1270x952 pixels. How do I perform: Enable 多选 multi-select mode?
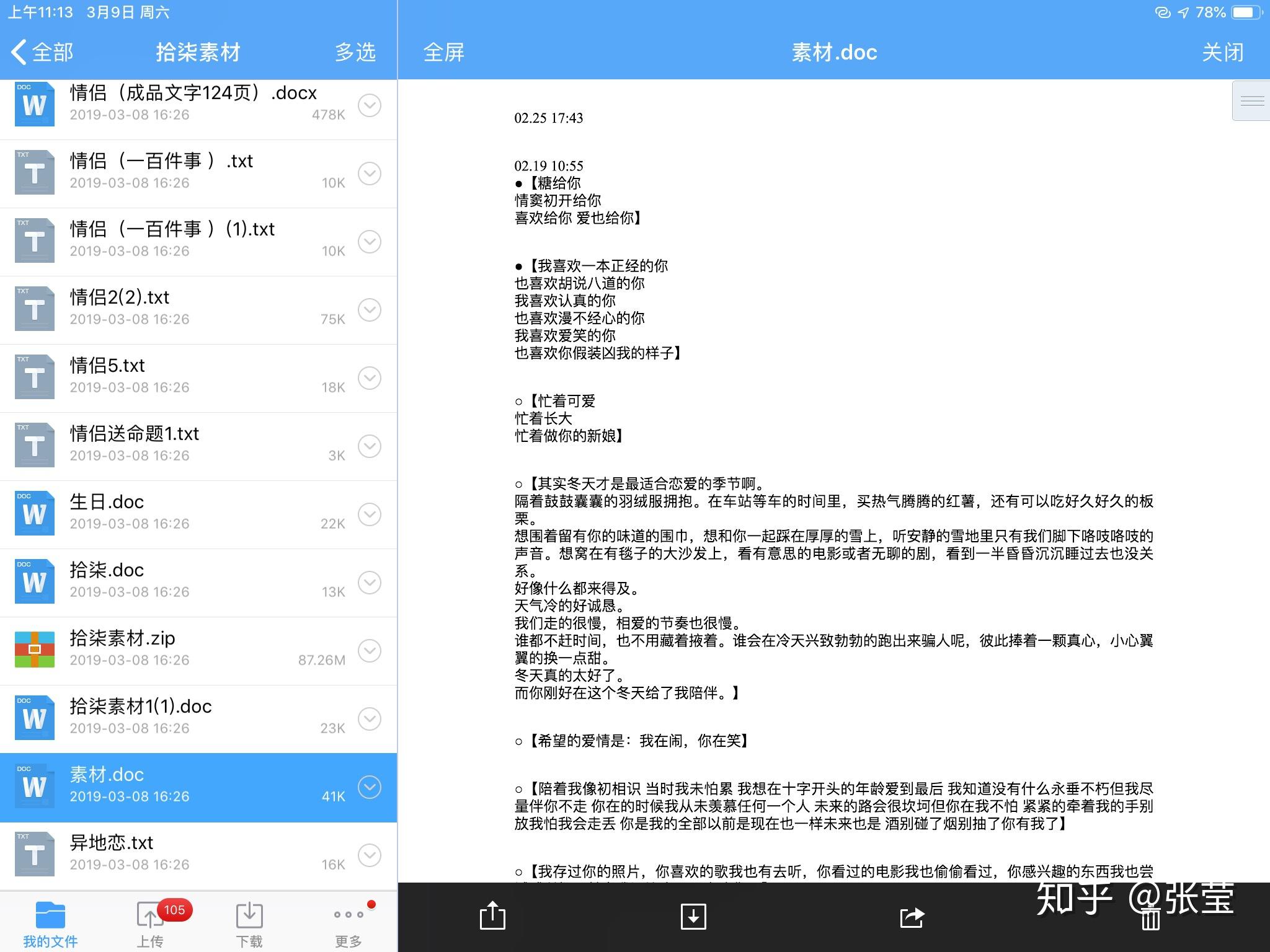tap(355, 52)
